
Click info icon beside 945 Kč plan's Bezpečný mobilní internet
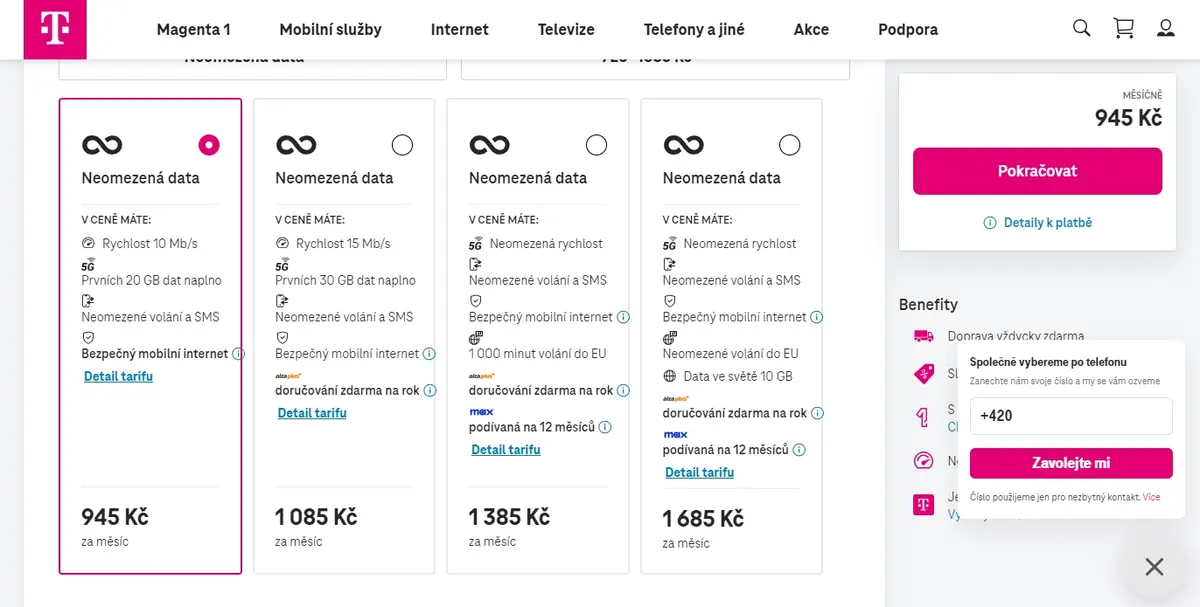coord(238,354)
